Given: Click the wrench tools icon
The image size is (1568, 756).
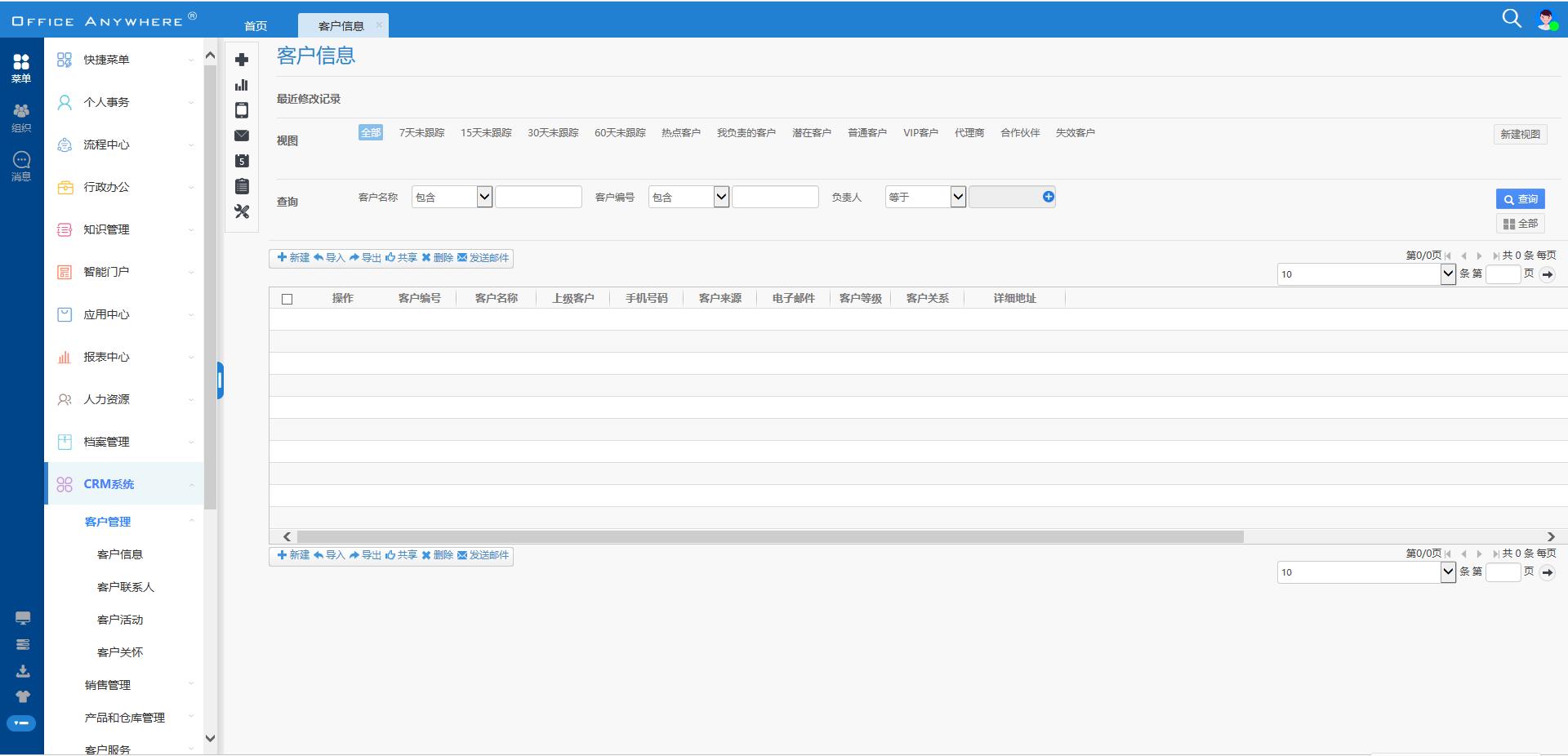Looking at the screenshot, I should [242, 211].
